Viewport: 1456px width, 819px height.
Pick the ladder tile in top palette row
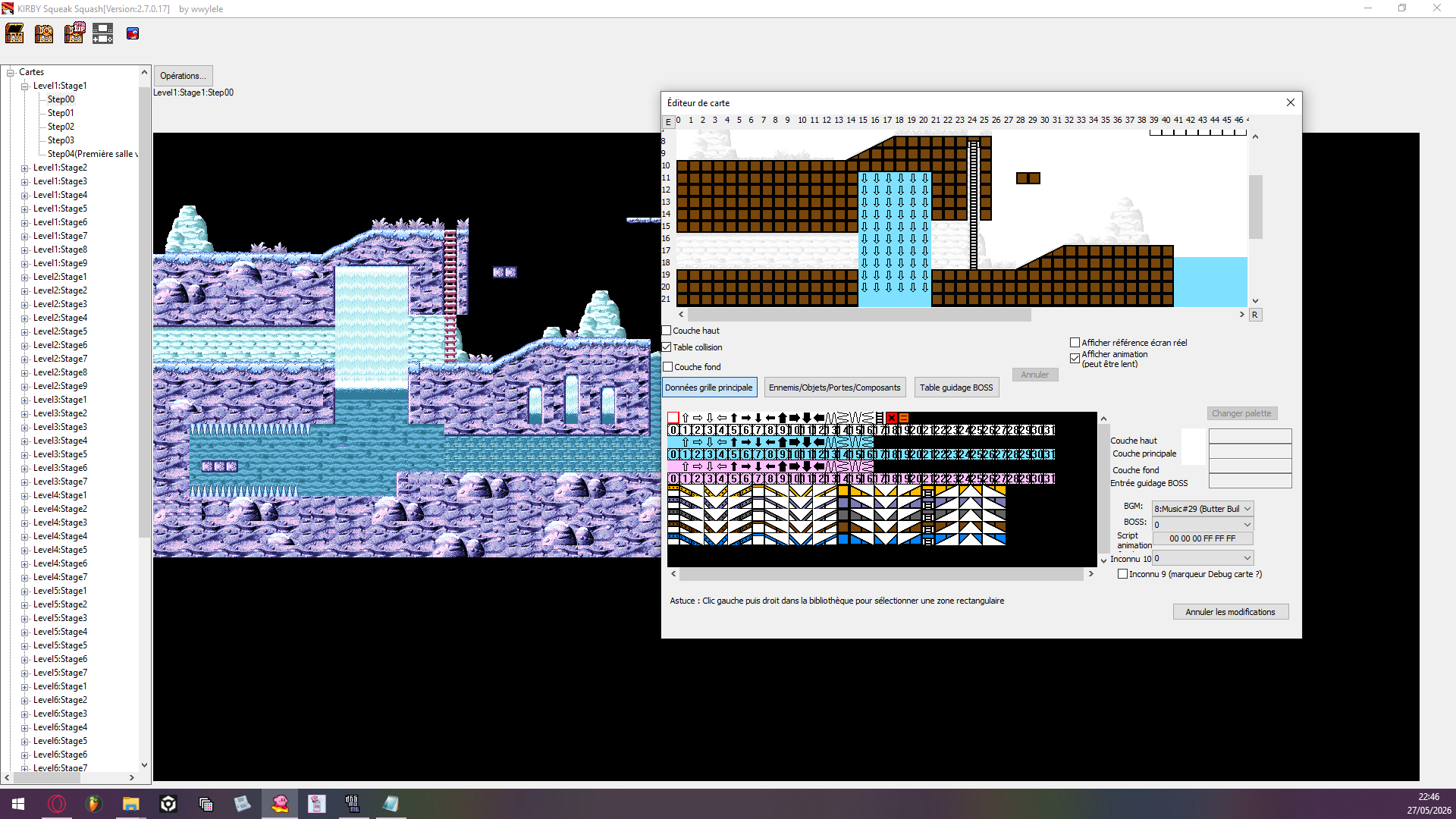(880, 418)
